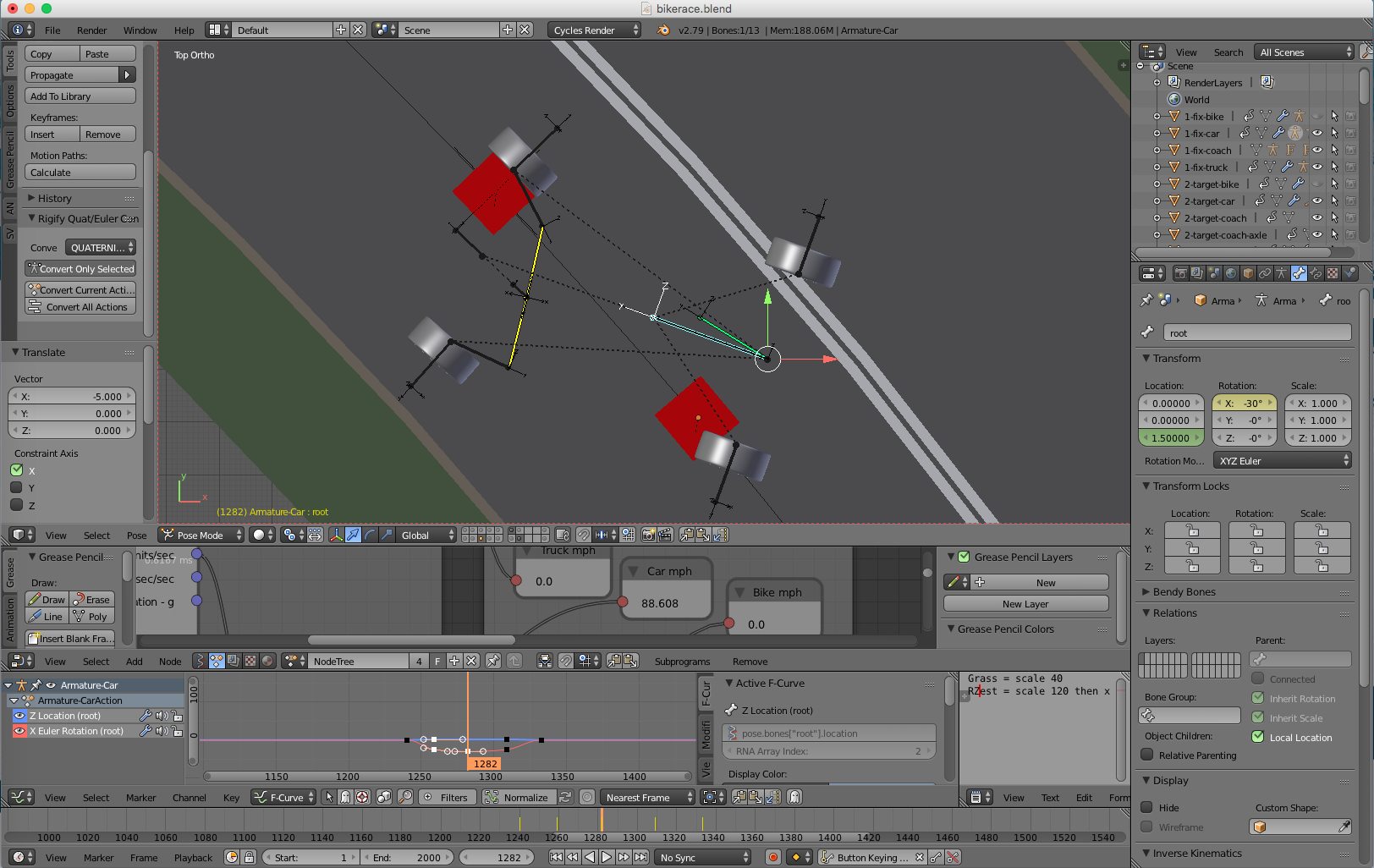Toggle auto-keying record button in timeline
This screenshot has height=868, width=1374.
pos(772,857)
